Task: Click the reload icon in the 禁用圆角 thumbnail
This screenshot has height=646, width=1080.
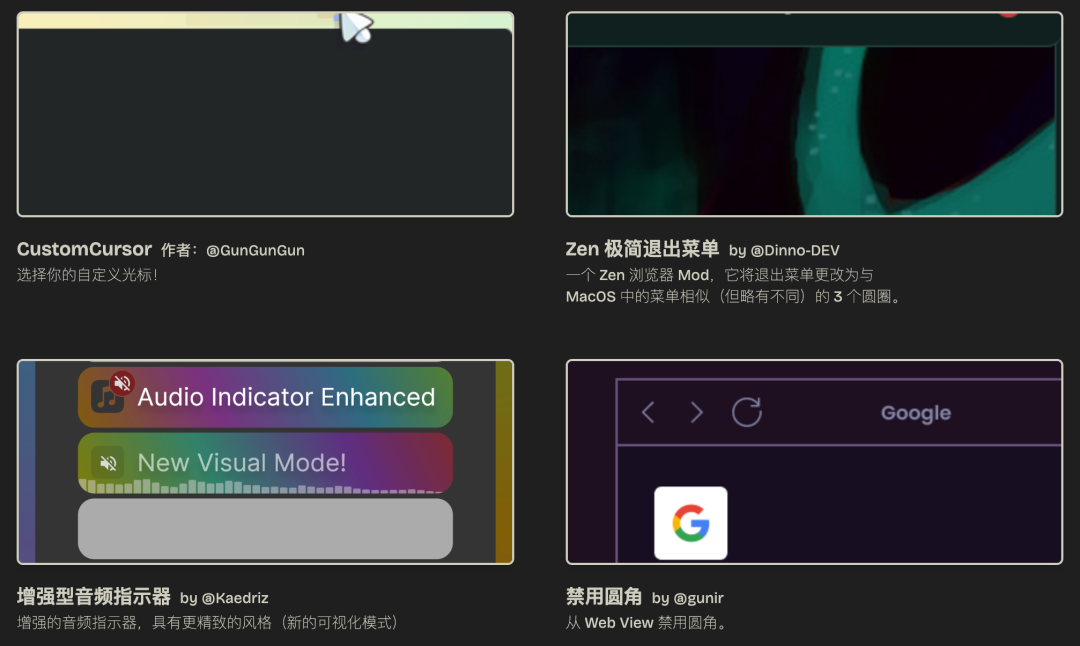Action: click(748, 412)
